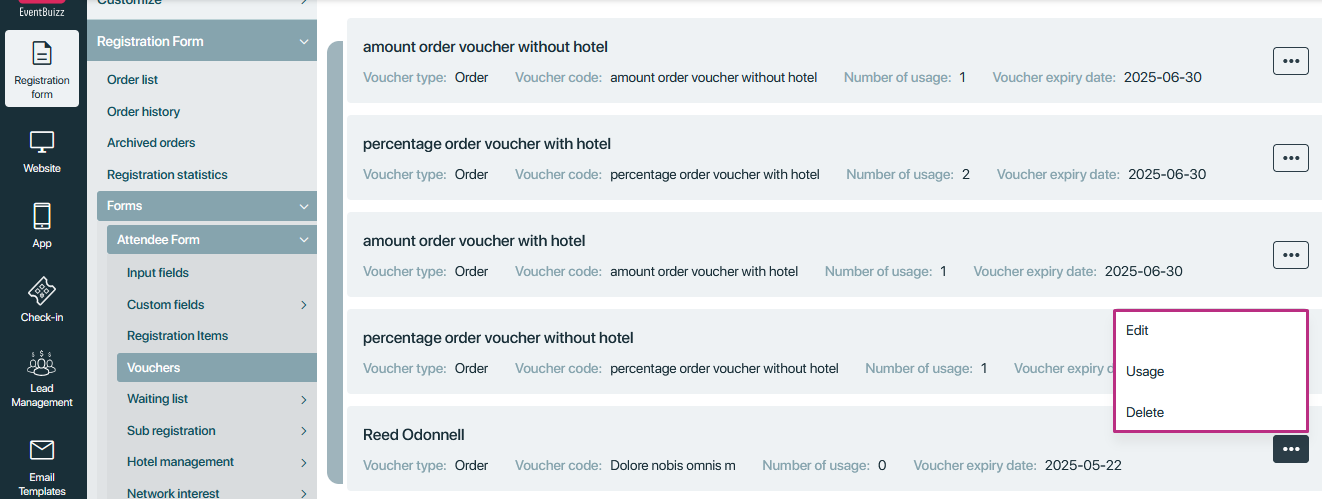Screen dimensions: 1322x499
Task: Close the three-dot menu on Reed Odonnell voucher
Action: 1290,449
